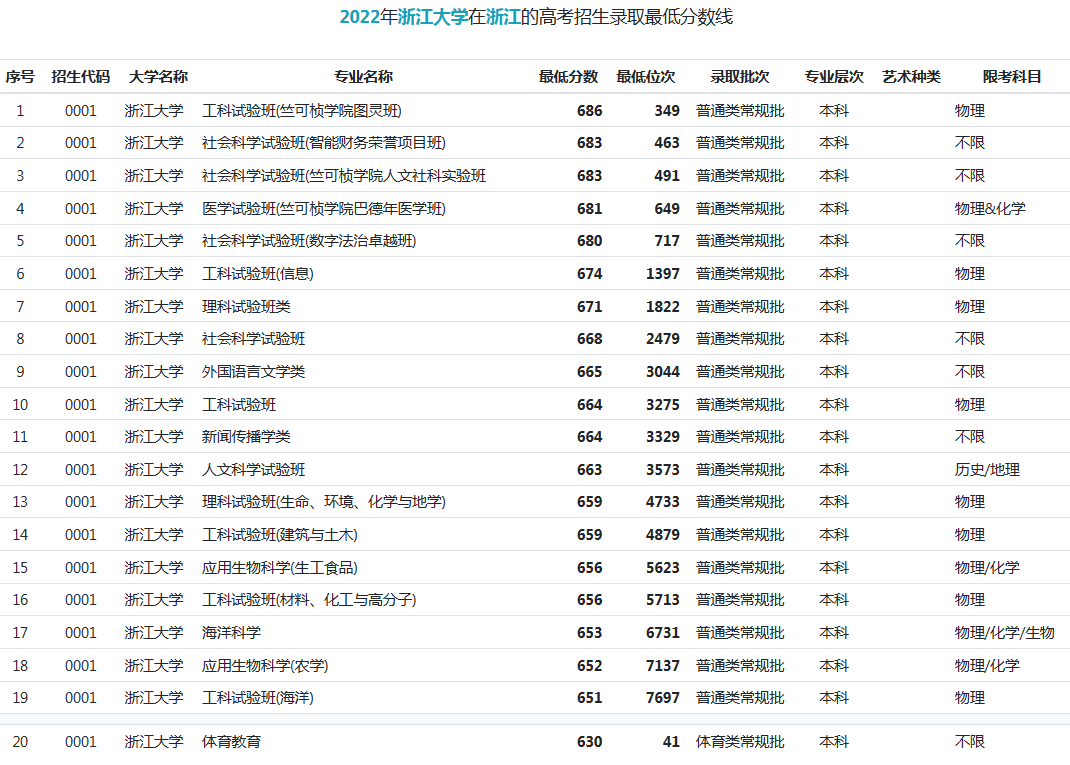Click the minimum score 686
The height and width of the screenshot is (765, 1070).
pos(590,111)
